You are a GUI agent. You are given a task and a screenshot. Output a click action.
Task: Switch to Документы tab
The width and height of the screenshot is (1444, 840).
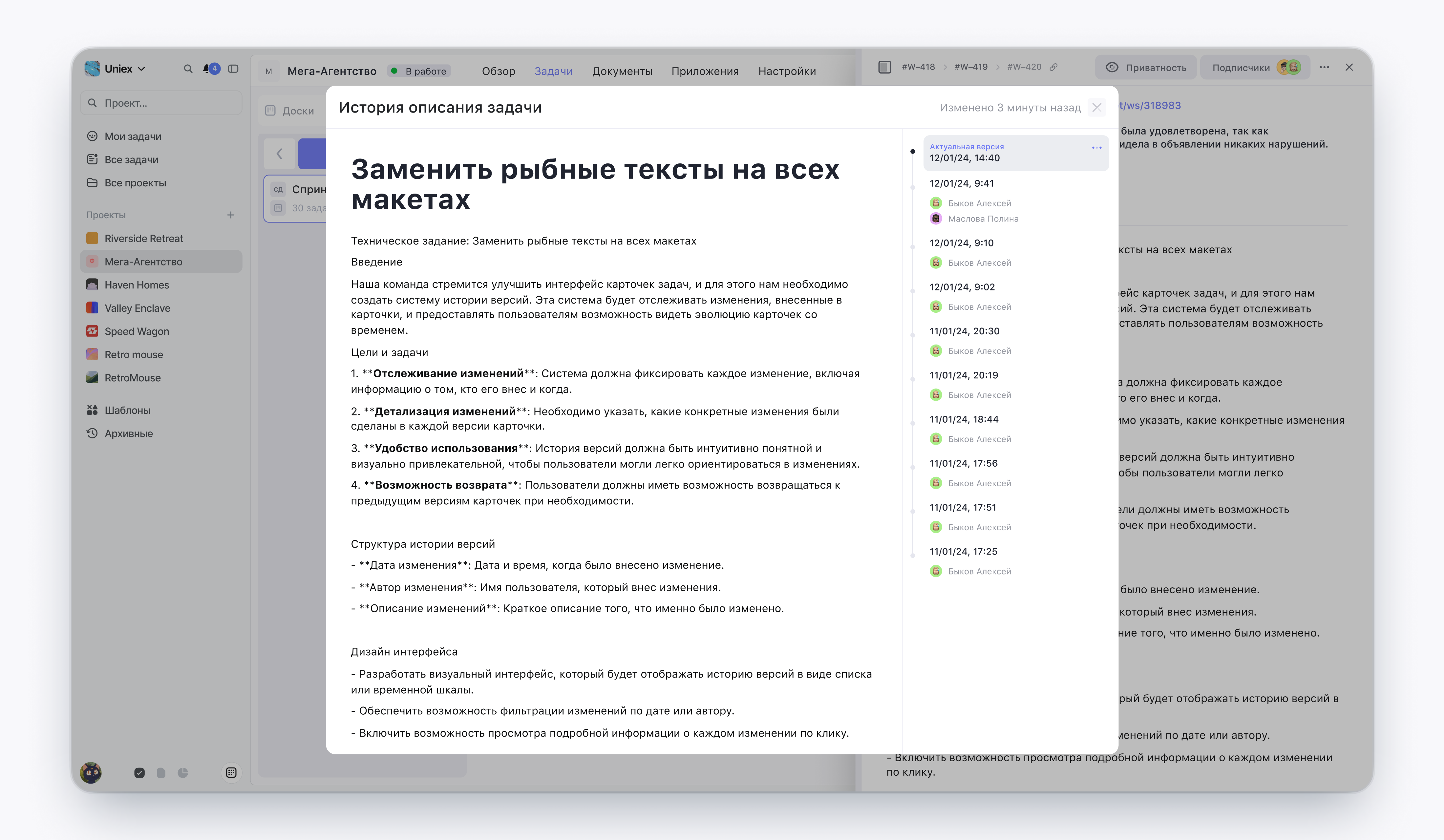click(622, 71)
